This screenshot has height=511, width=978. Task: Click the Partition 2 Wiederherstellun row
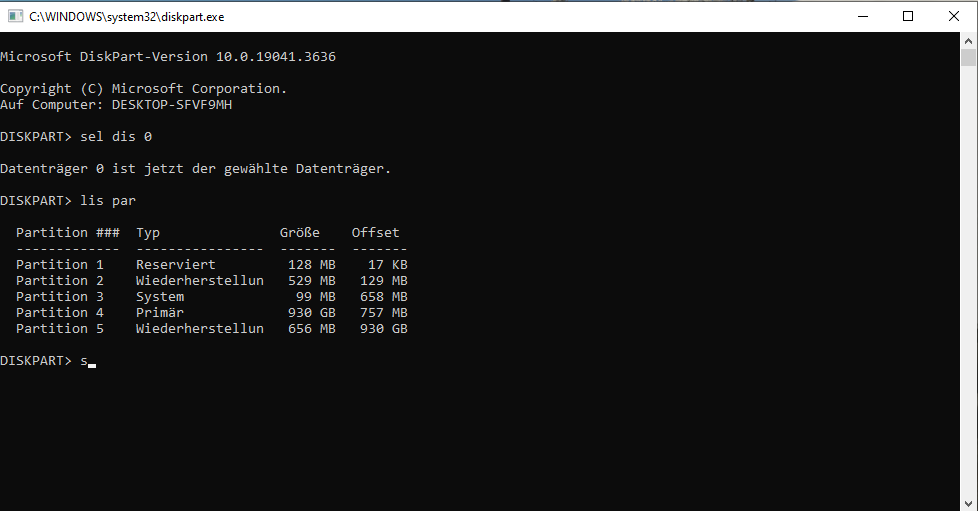tap(211, 281)
